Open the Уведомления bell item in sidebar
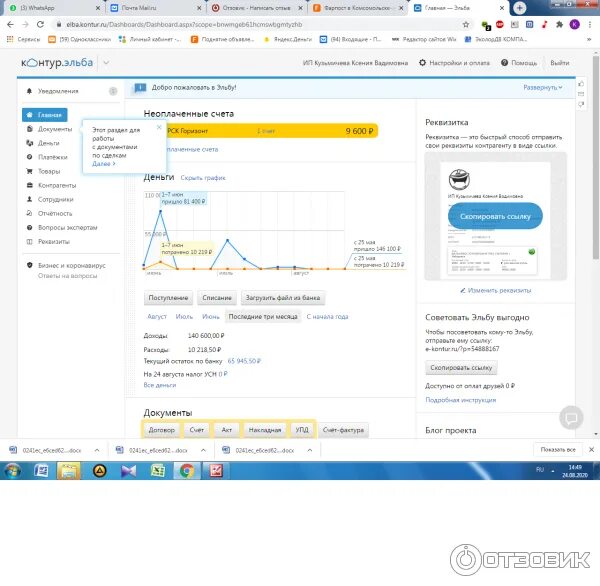The width and height of the screenshot is (600, 586). [58, 91]
